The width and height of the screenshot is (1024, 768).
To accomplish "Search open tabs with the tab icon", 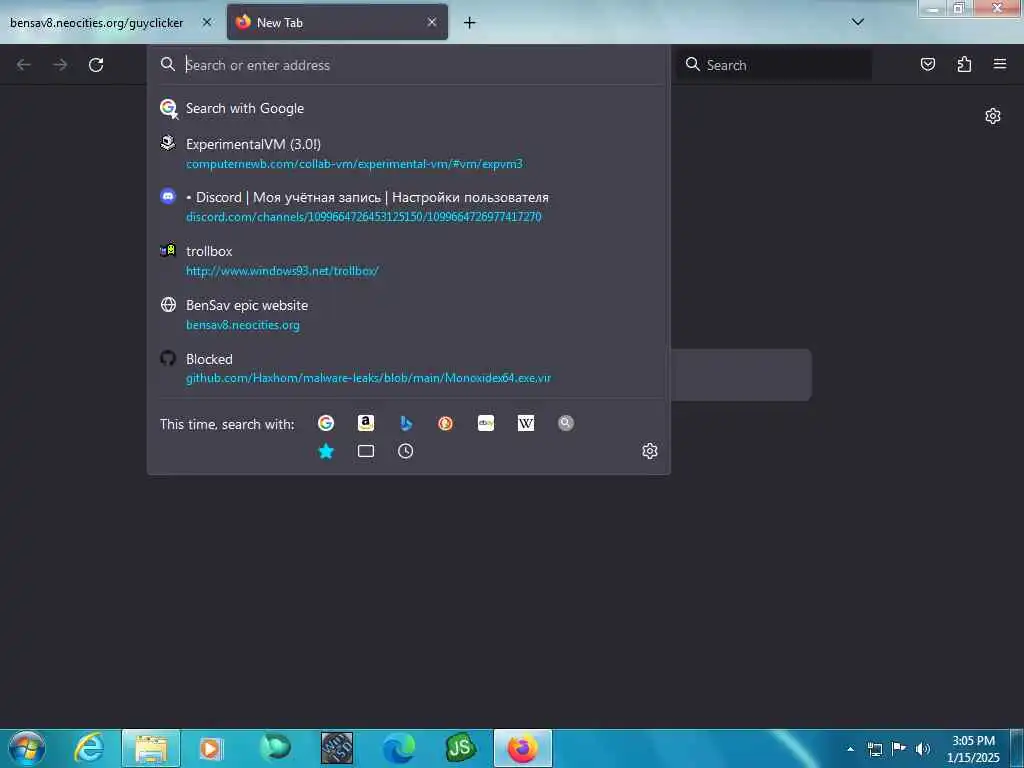I will [x=366, y=451].
